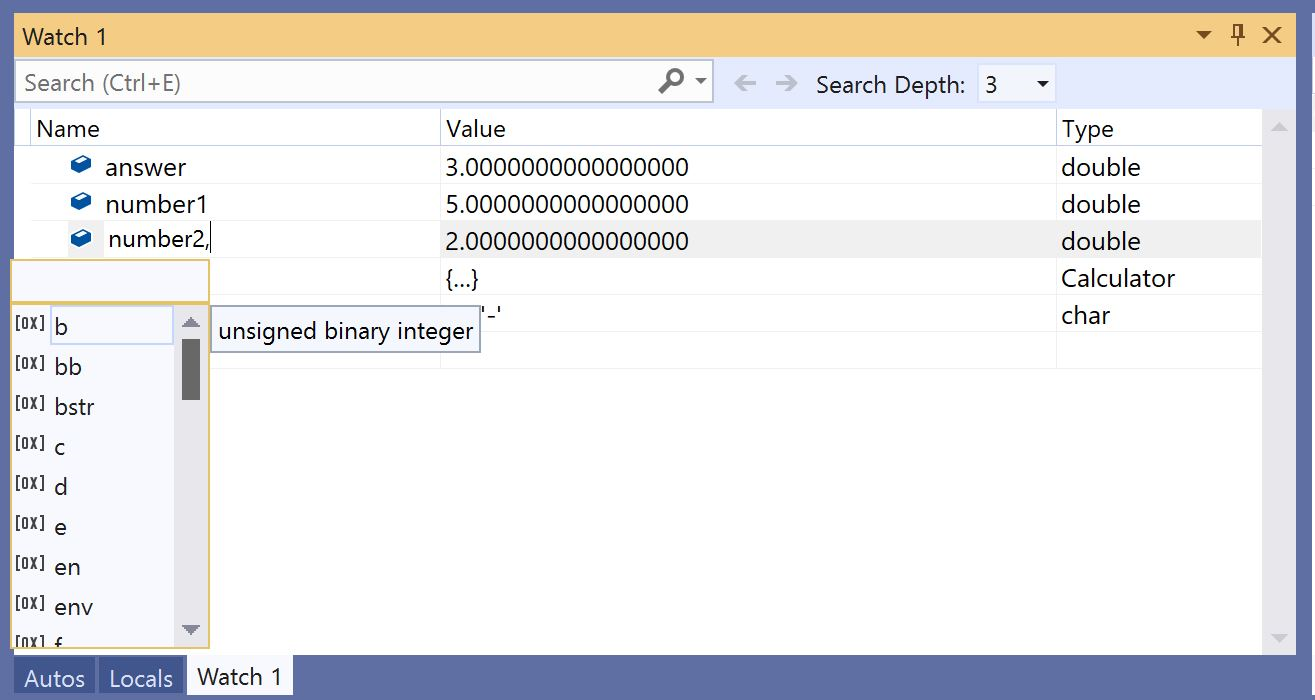The image size is (1315, 700).
Task: Click the blue cube icon beside answer
Action: click(80, 165)
